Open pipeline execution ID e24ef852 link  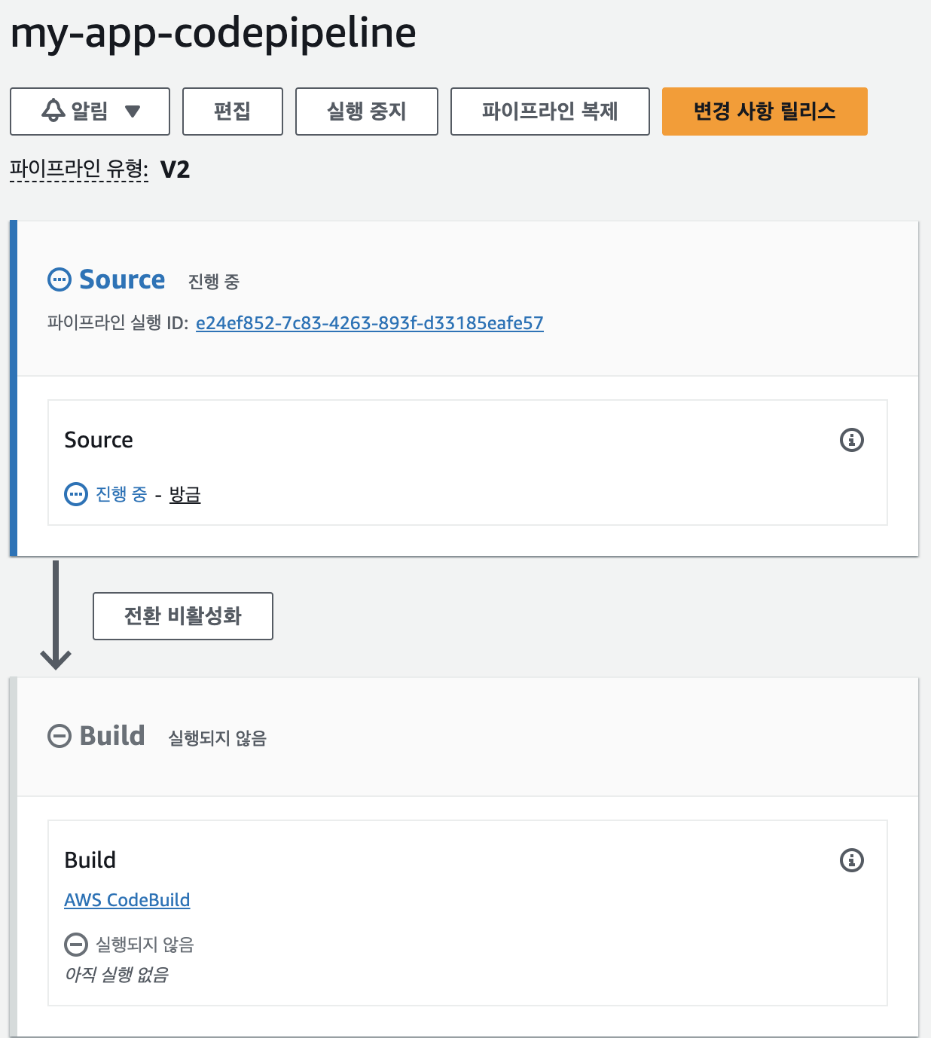click(x=369, y=323)
